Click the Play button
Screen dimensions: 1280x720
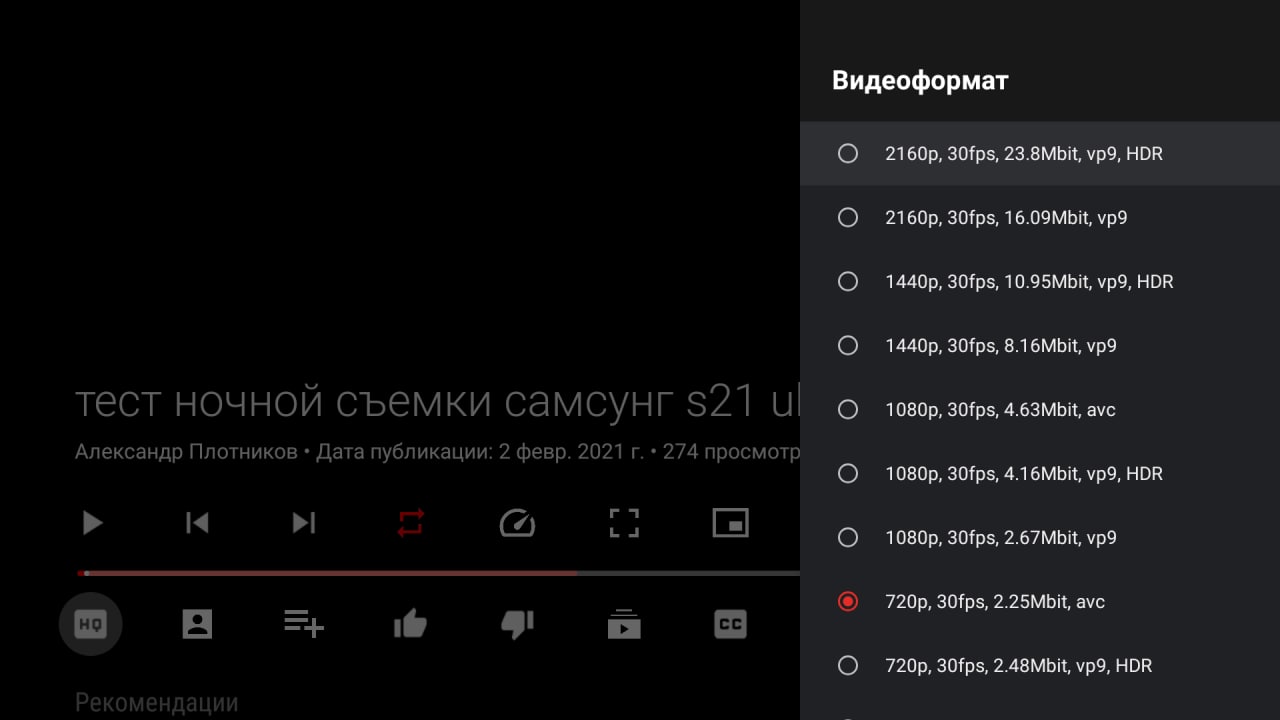(x=92, y=523)
